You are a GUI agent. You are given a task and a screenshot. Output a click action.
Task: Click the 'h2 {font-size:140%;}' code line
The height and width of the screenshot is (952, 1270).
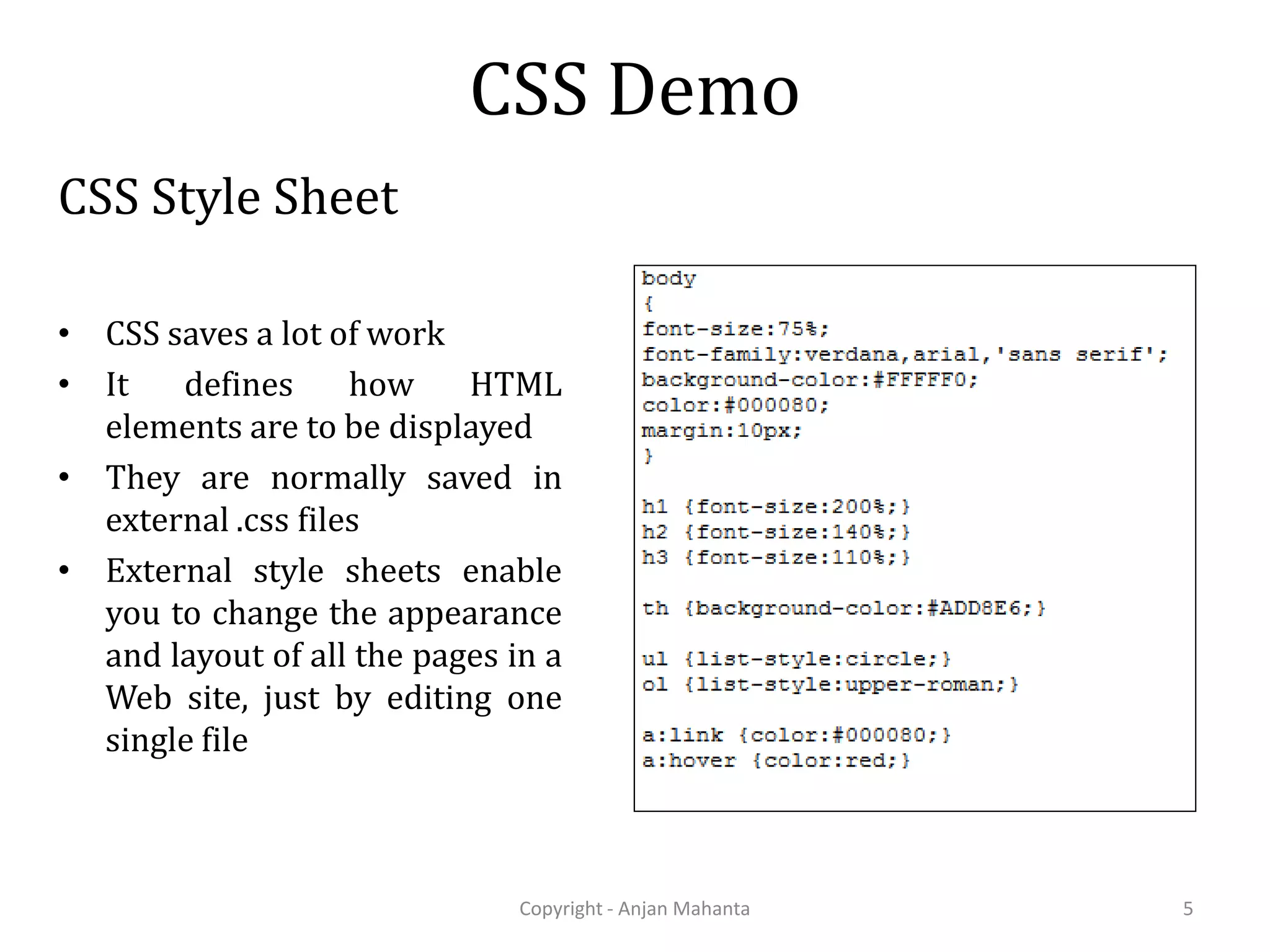tap(776, 532)
